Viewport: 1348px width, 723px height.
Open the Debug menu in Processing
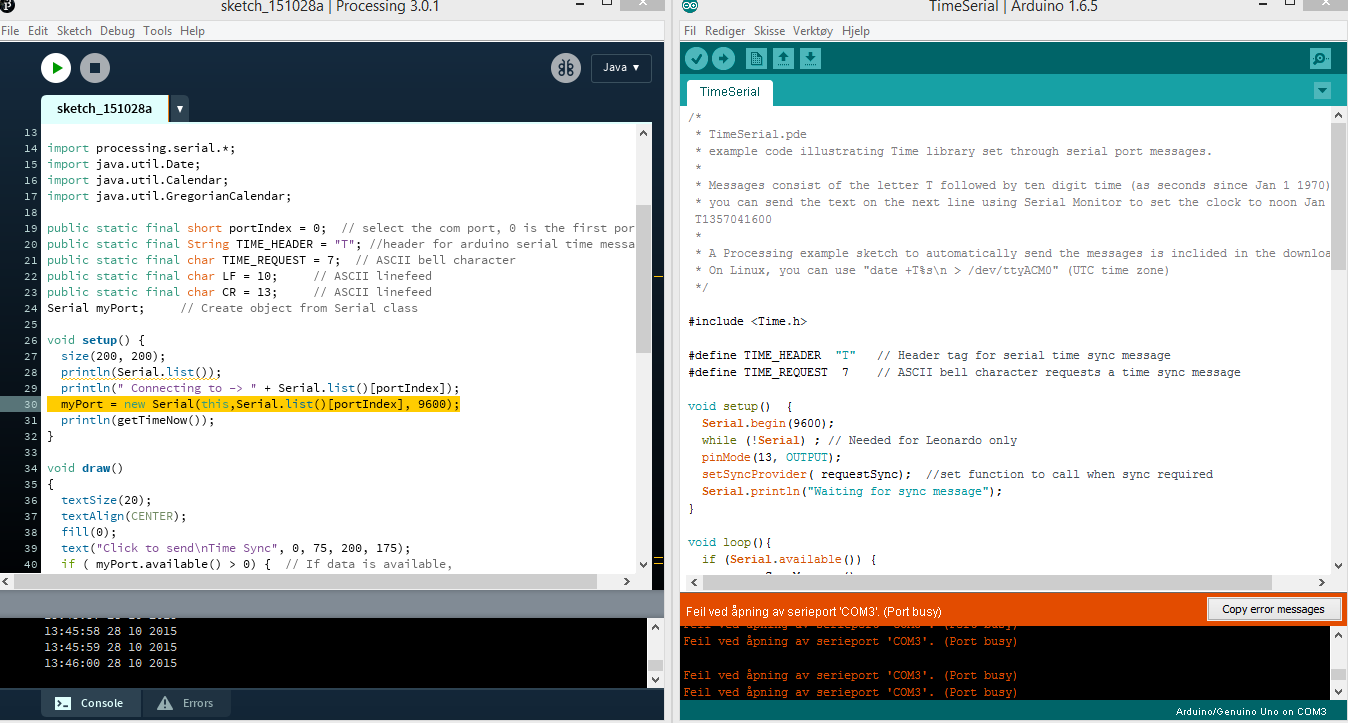[118, 31]
